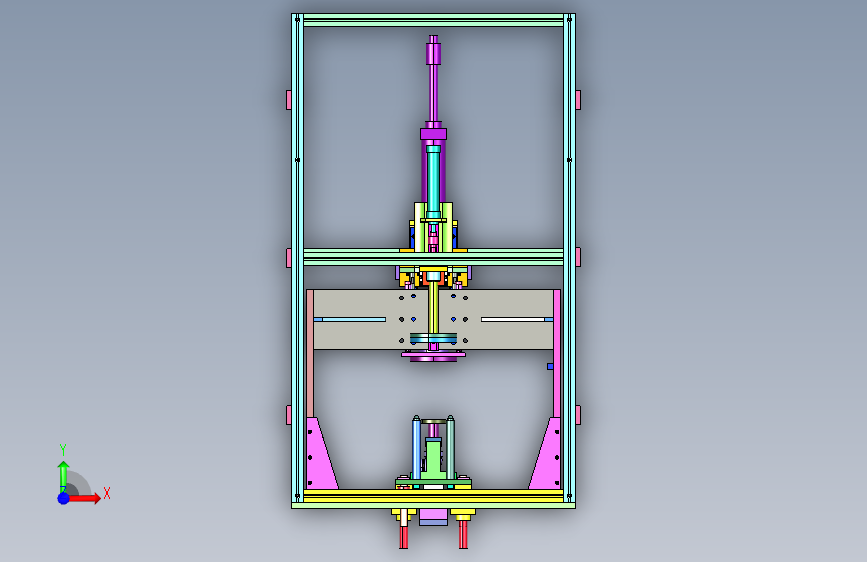Select the small blue block on right side rail
The width and height of the screenshot is (867, 562).
(550, 366)
